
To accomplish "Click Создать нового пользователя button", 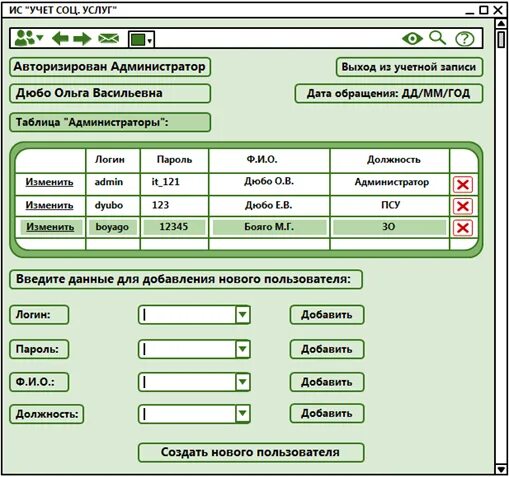I will (251, 452).
